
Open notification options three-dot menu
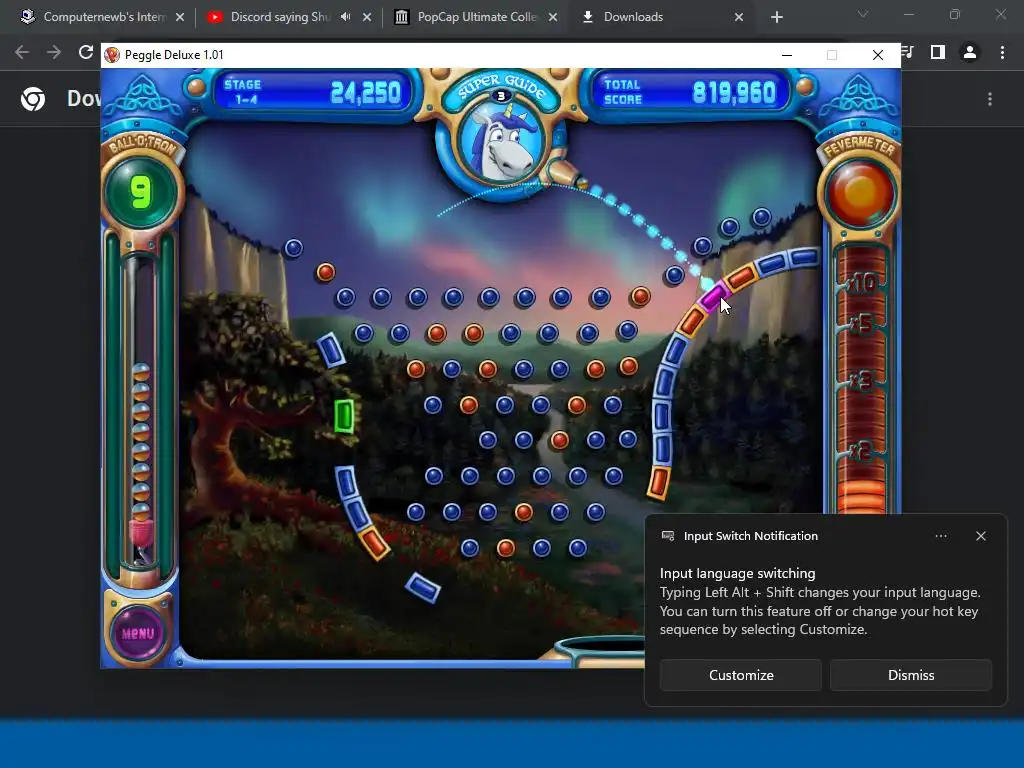tap(940, 536)
